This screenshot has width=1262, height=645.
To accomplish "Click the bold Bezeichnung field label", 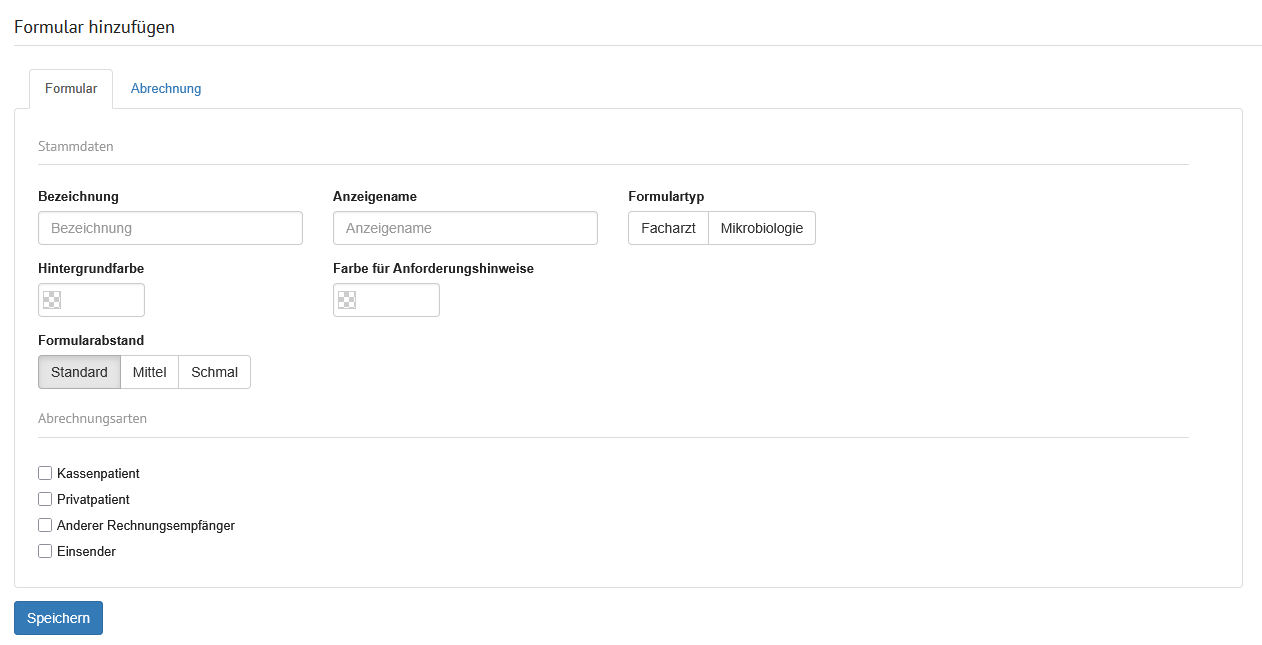I will coord(78,197).
